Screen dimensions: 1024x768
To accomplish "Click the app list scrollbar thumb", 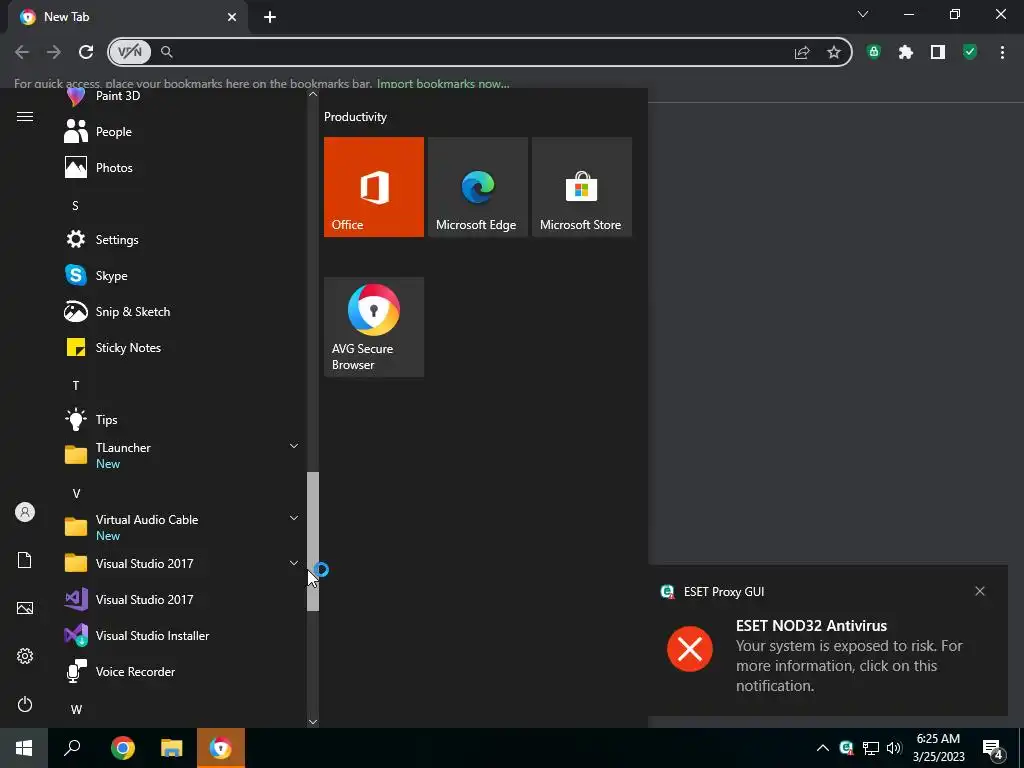I will (313, 541).
